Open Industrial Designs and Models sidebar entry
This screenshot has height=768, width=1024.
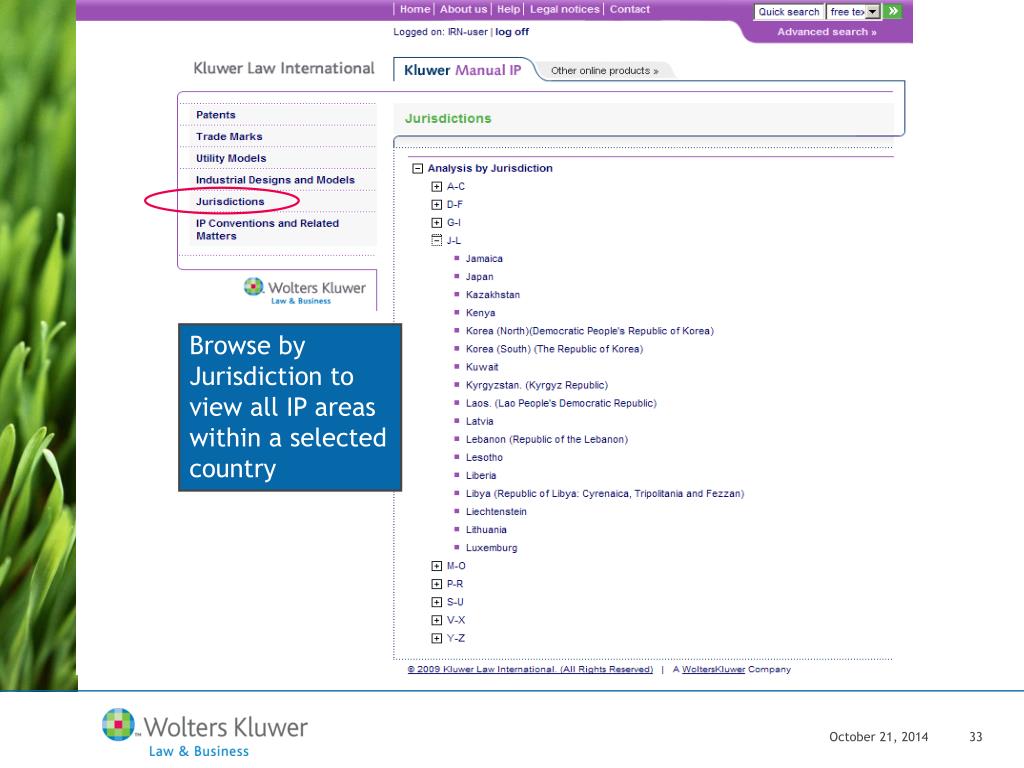pyautogui.click(x=275, y=180)
